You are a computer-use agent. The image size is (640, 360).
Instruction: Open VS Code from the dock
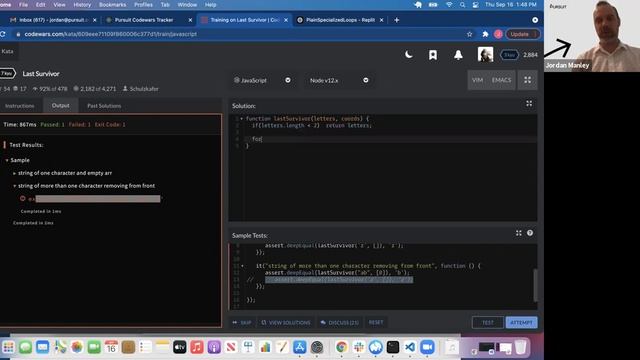[x=410, y=347]
